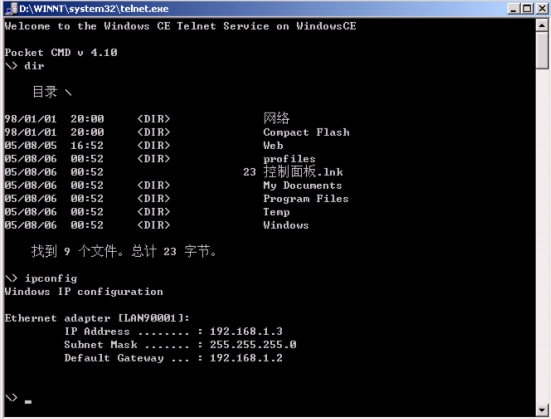The height and width of the screenshot is (419, 551).
Task: Click the scrollbar down arrow
Action: click(542, 410)
